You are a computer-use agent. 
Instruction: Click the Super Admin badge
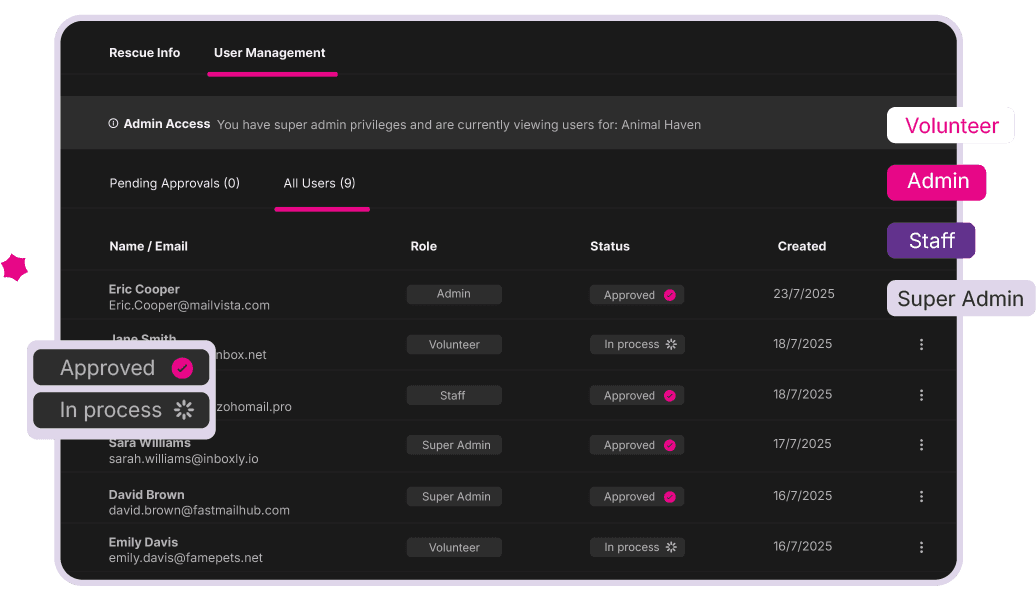coord(959,298)
